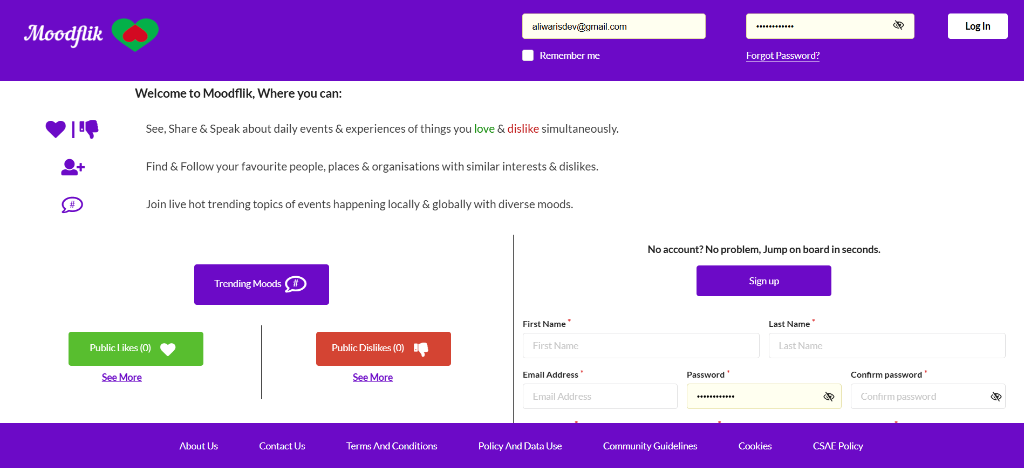Click the Log In button
This screenshot has width=1024, height=468.
[978, 26]
